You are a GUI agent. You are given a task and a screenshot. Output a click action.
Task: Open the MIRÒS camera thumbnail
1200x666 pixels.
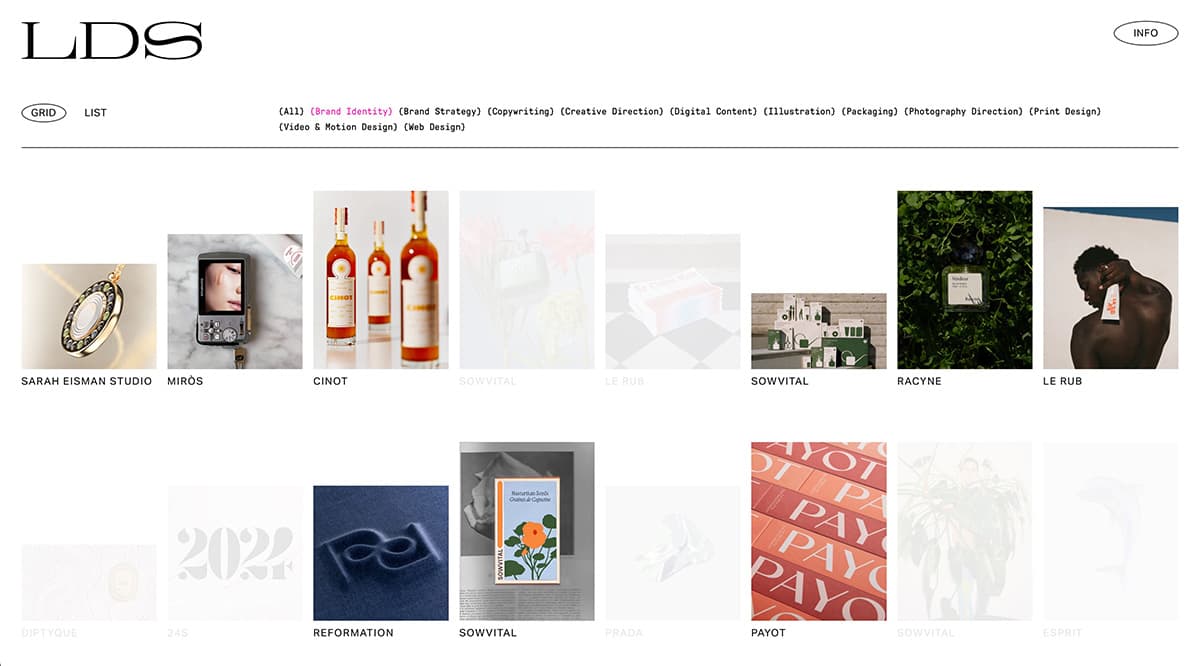click(235, 301)
